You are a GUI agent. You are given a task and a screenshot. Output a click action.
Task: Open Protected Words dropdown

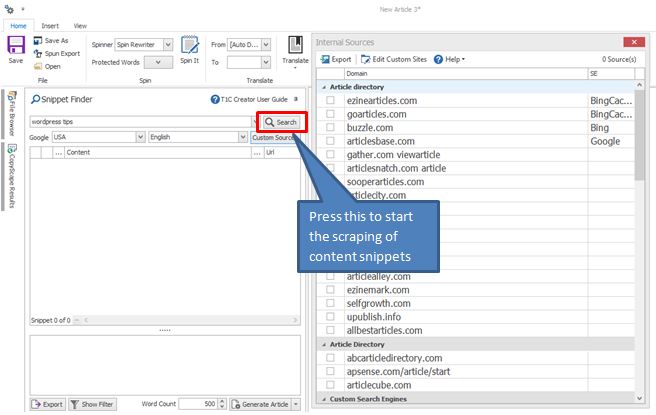point(158,62)
